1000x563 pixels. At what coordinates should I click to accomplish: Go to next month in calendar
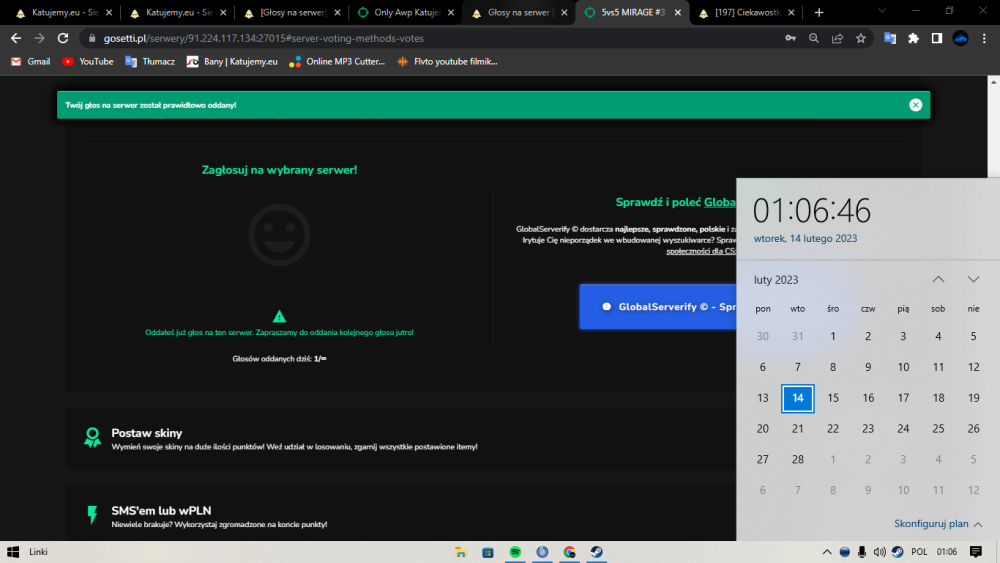973,279
